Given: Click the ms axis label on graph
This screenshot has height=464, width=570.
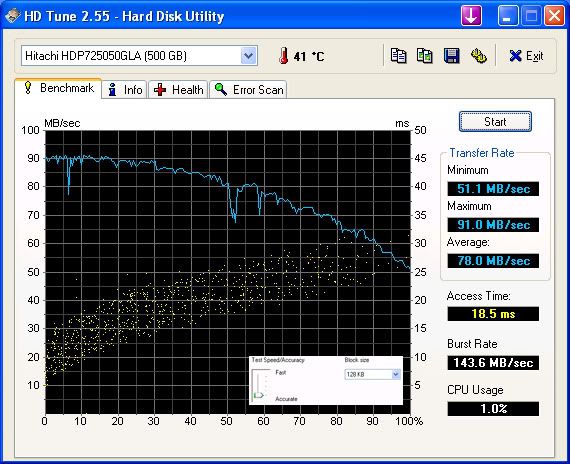Looking at the screenshot, I should (x=402, y=124).
